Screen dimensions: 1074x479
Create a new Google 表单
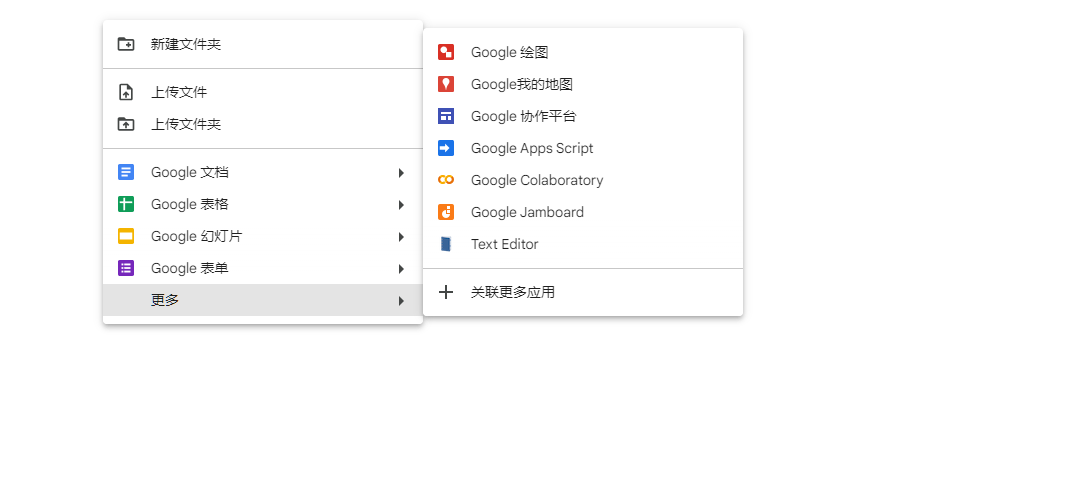(x=263, y=268)
